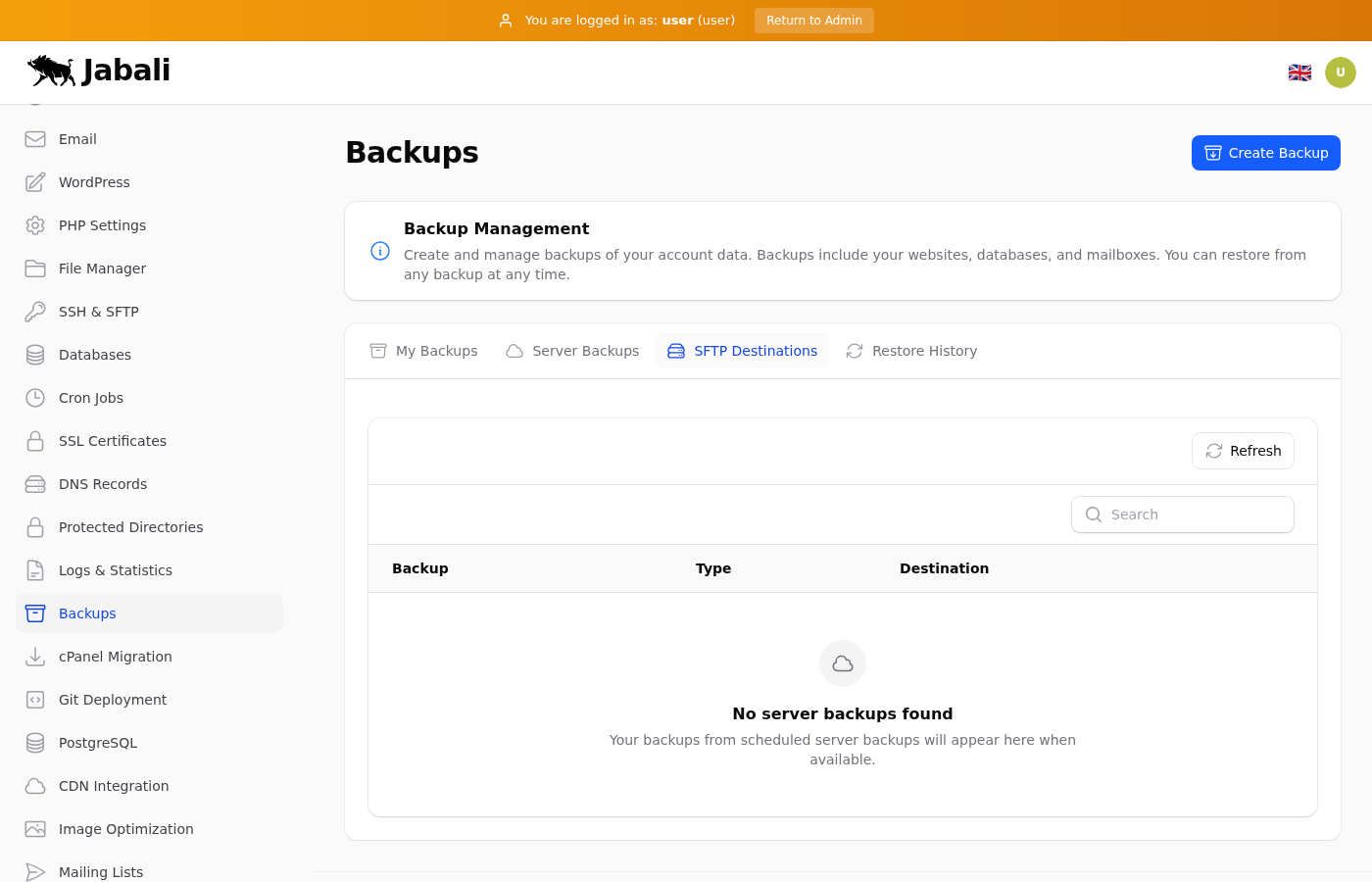Click the Refresh button
Screen dimensions: 1372x882
point(1243,451)
